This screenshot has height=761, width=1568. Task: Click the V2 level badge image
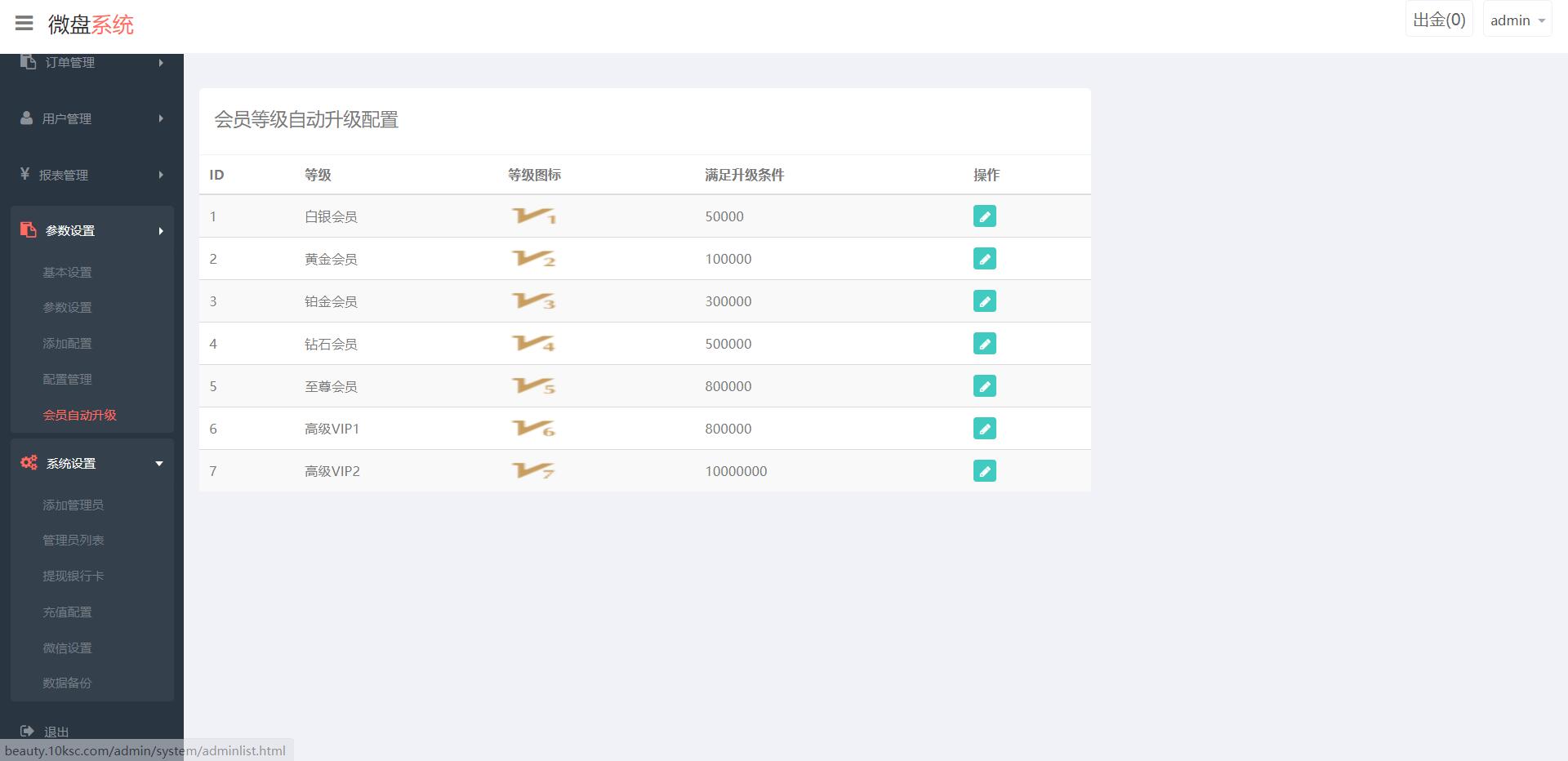pyautogui.click(x=534, y=259)
